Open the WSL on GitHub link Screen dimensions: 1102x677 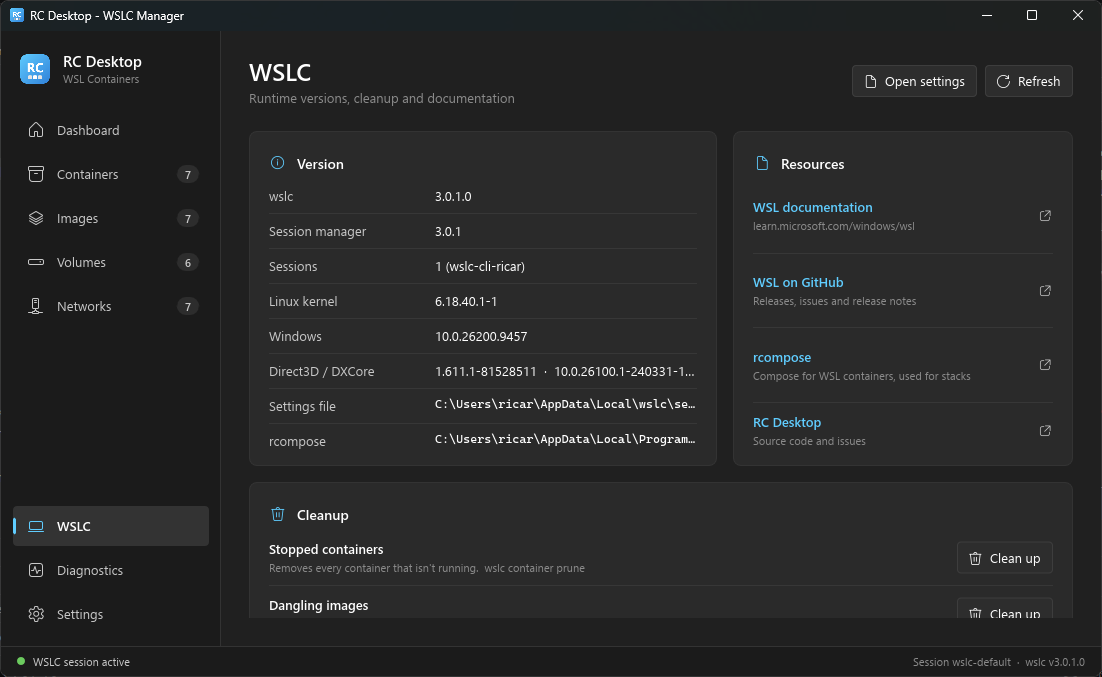[798, 283]
